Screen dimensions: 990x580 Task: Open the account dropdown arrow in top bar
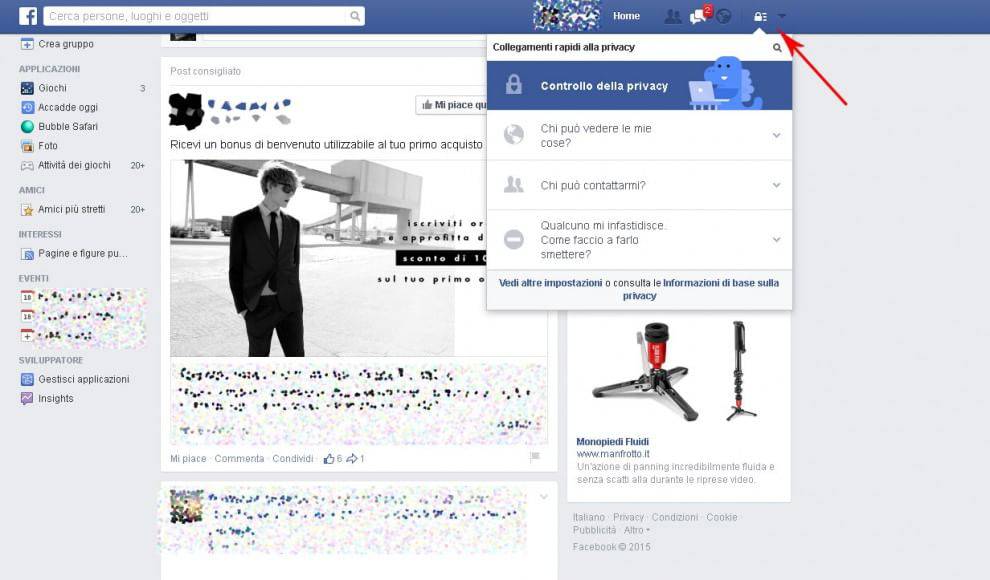pyautogui.click(x=782, y=16)
